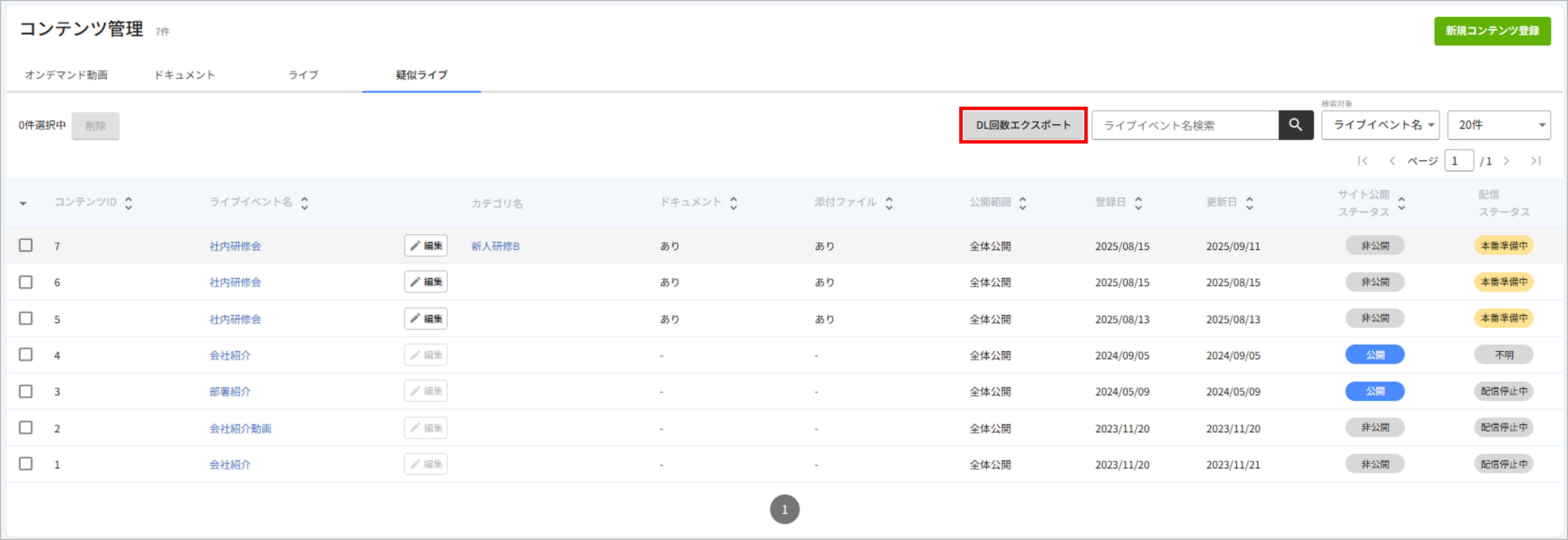Sort by 添付ファイル column arrows
Viewport: 1568px width, 540px height.
(889, 203)
